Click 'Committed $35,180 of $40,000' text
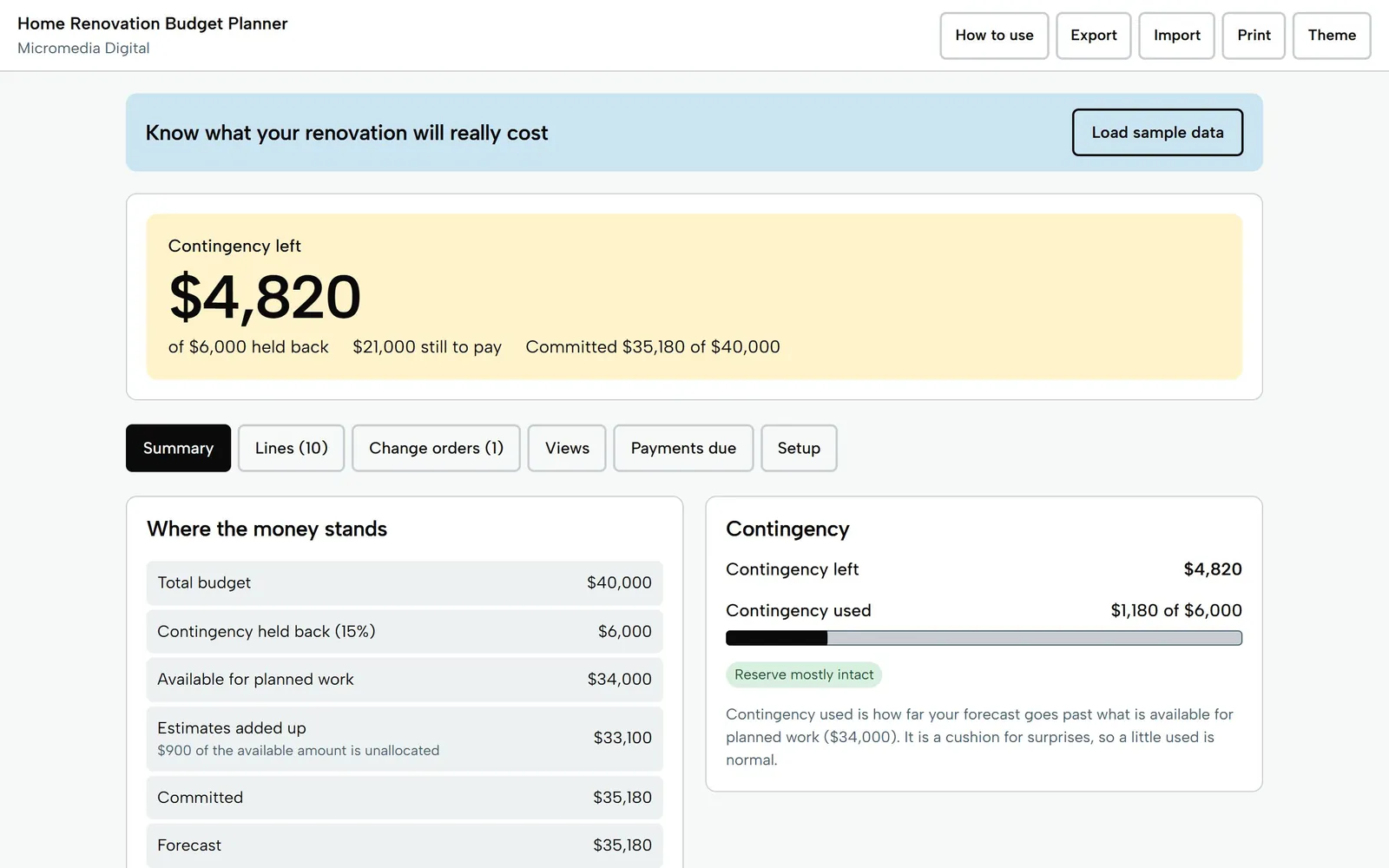The height and width of the screenshot is (868, 1389). [x=653, y=346]
